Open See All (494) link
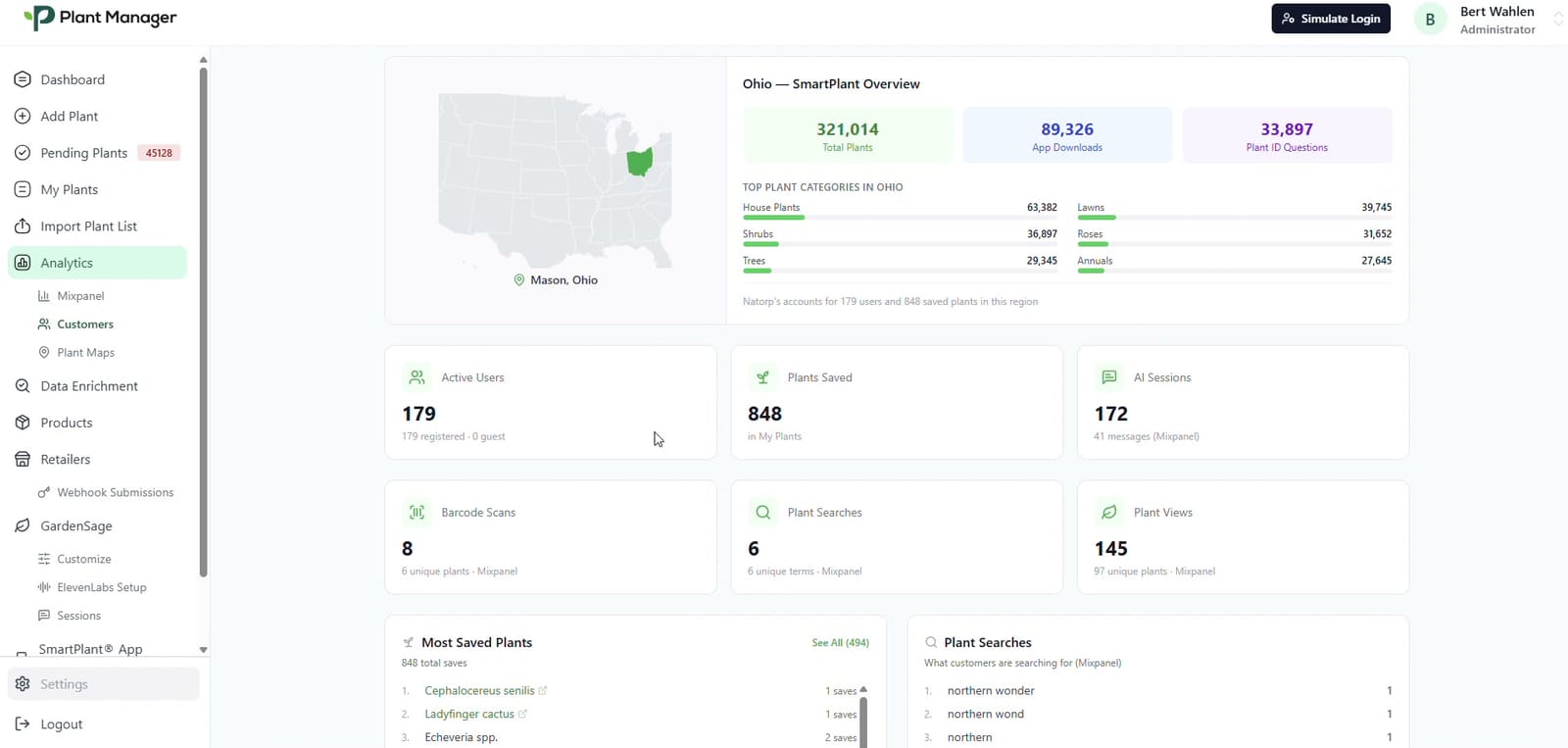The width and height of the screenshot is (1568, 748). (x=840, y=643)
